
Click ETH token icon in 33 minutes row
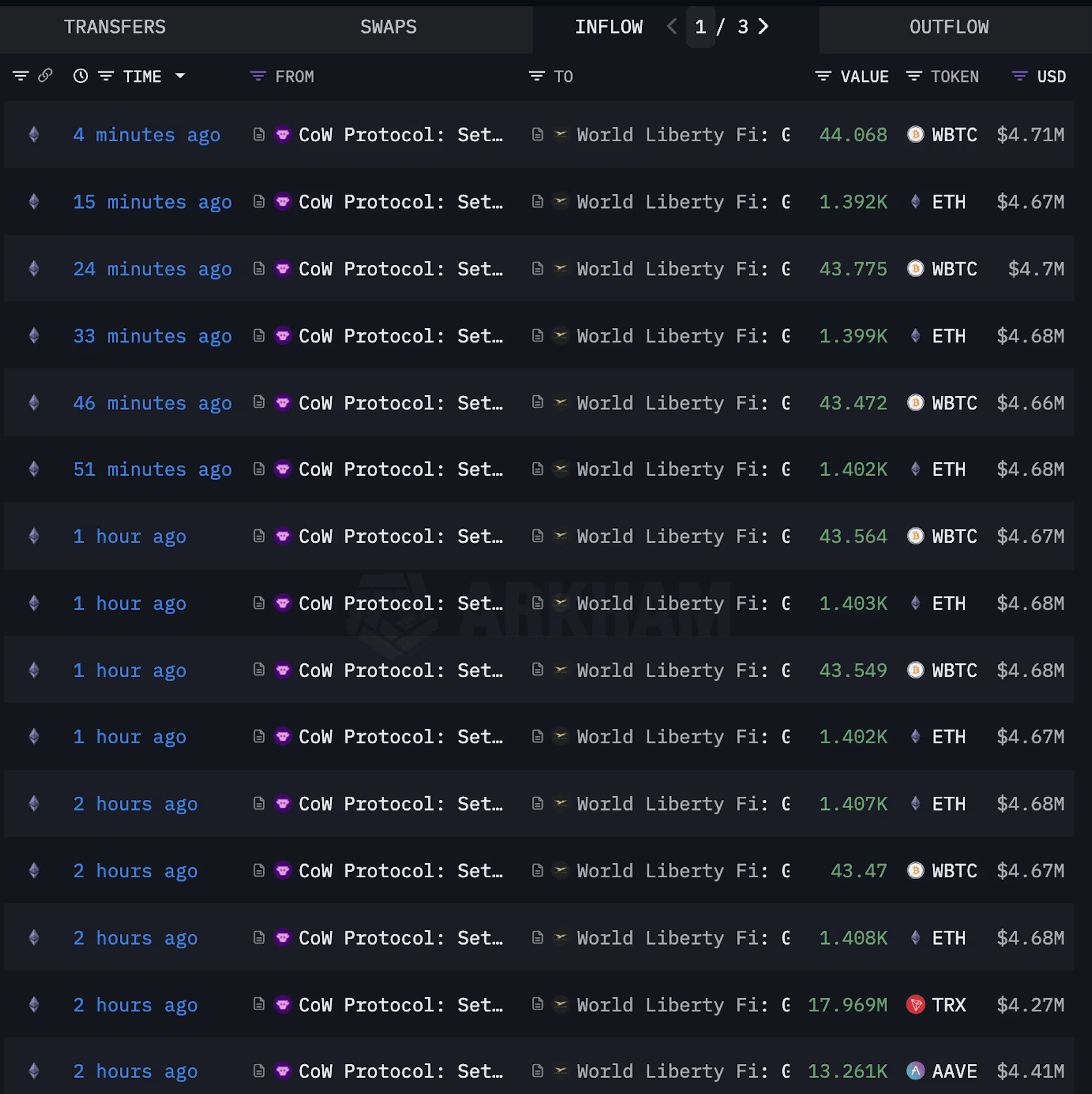[915, 336]
